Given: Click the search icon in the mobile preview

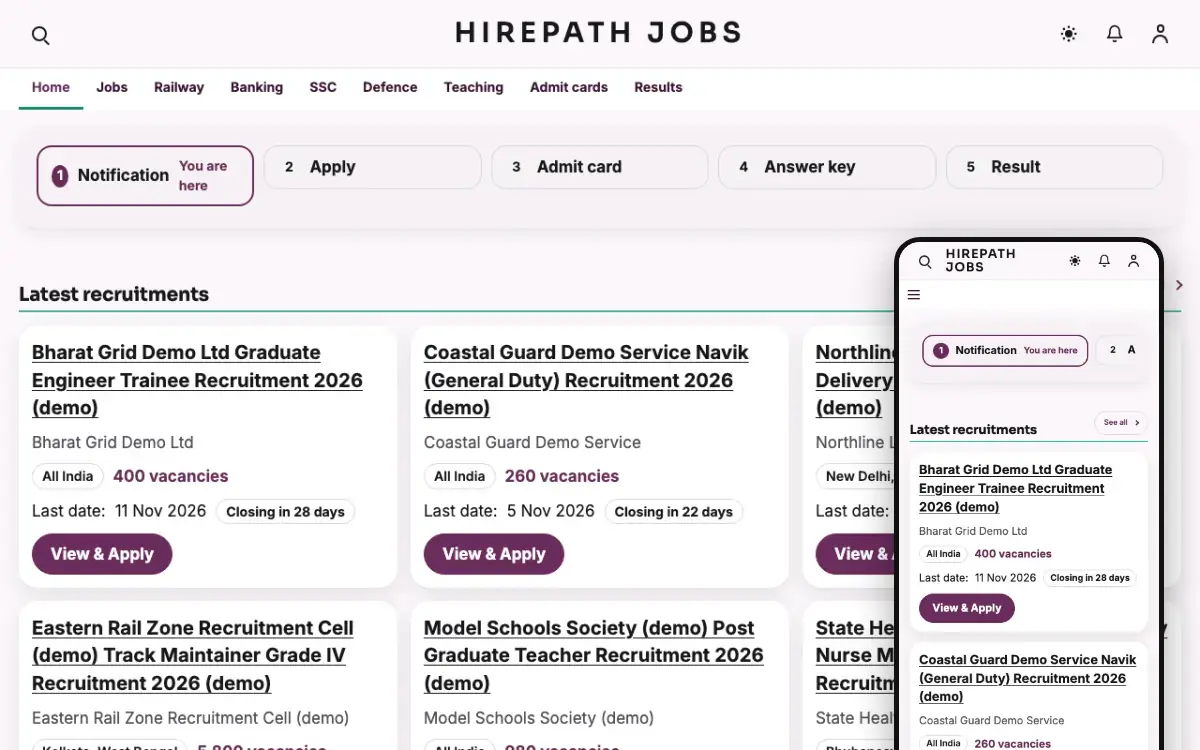Looking at the screenshot, I should (925, 261).
